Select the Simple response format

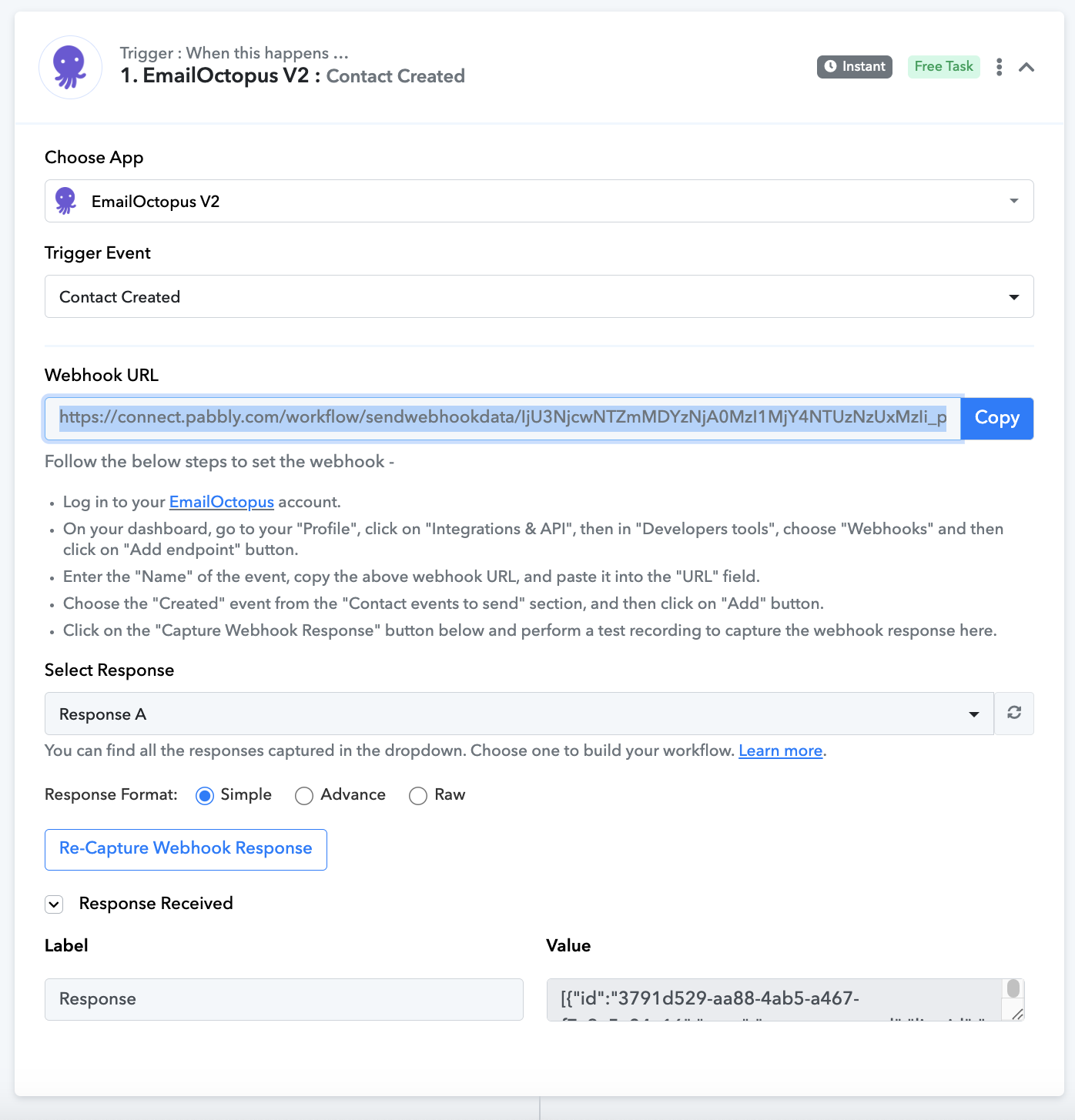(x=205, y=795)
